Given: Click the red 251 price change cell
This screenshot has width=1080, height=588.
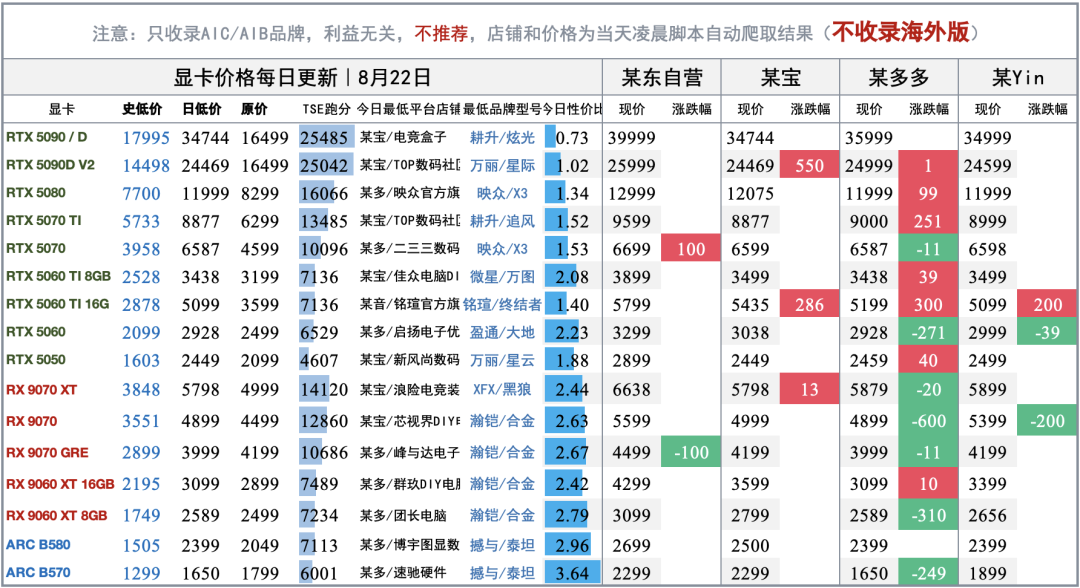Looking at the screenshot, I should coord(928,221).
